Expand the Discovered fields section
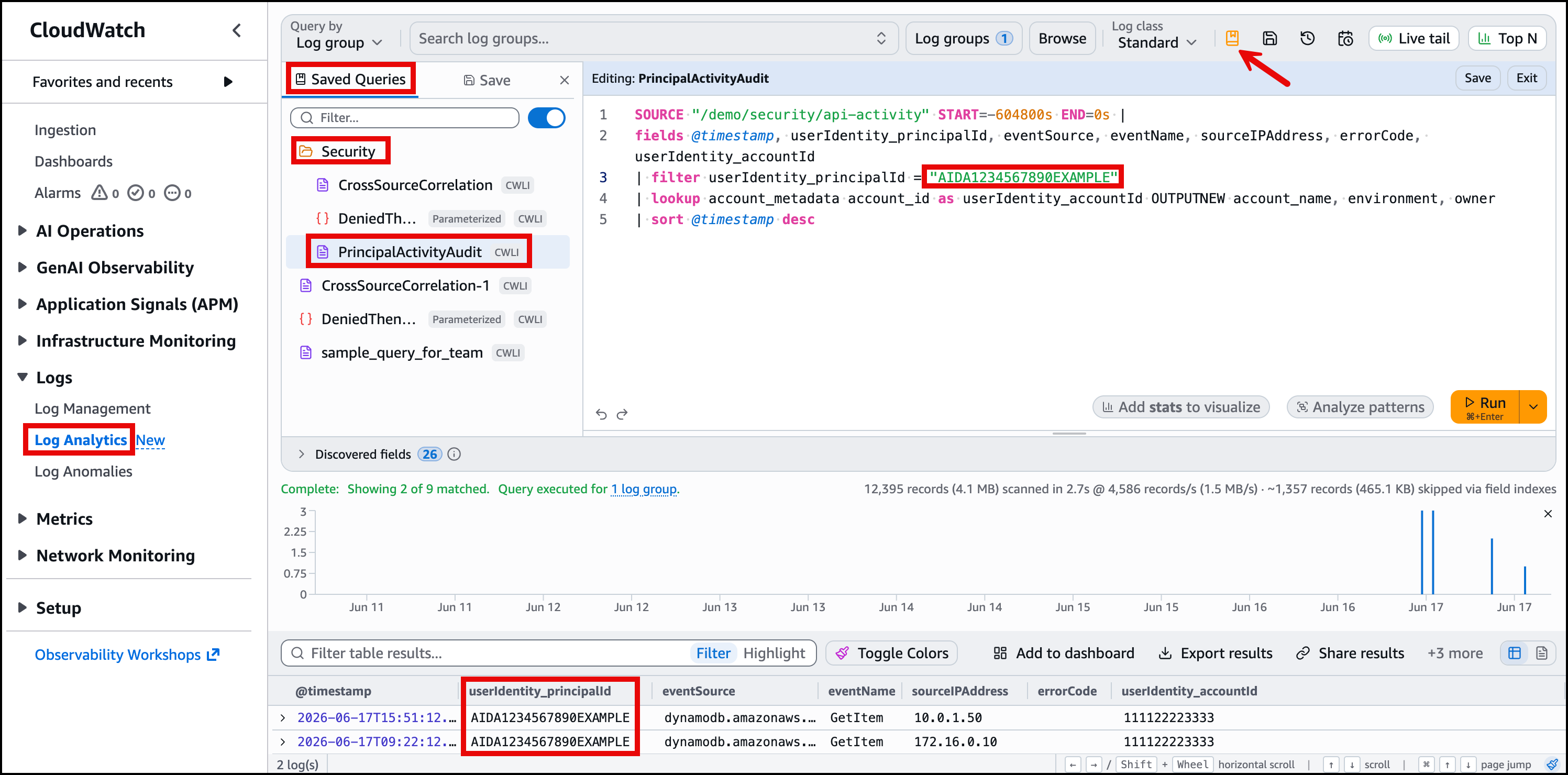This screenshot has width=1568, height=775. pyautogui.click(x=301, y=454)
